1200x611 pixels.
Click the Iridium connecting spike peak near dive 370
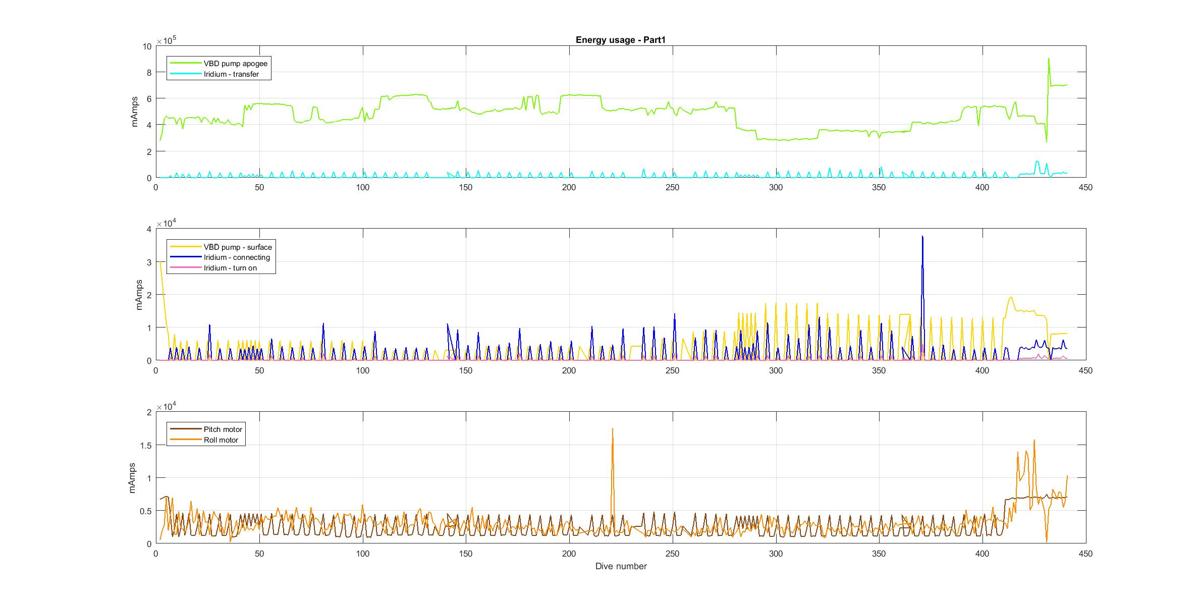(x=922, y=237)
